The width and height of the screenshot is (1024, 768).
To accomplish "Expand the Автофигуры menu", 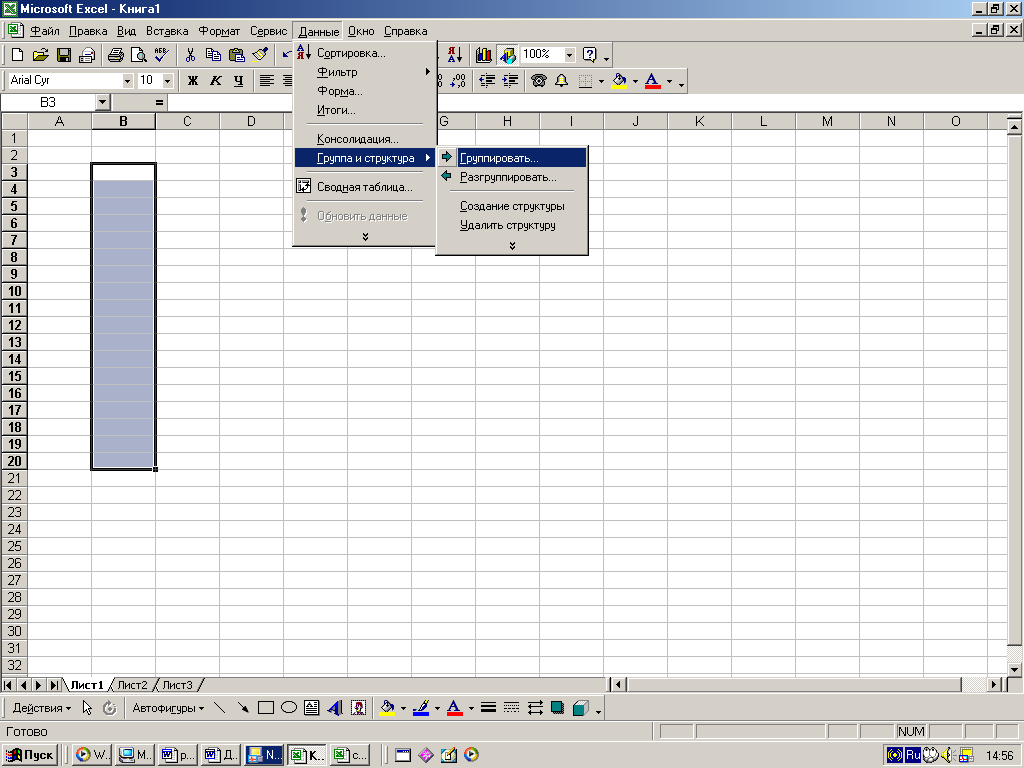I will (x=168, y=708).
